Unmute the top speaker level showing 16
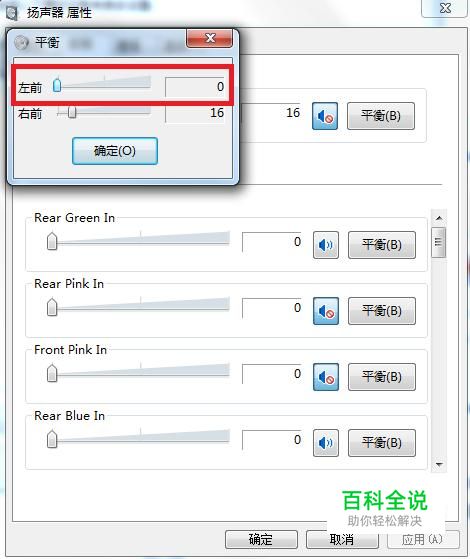 click(325, 116)
